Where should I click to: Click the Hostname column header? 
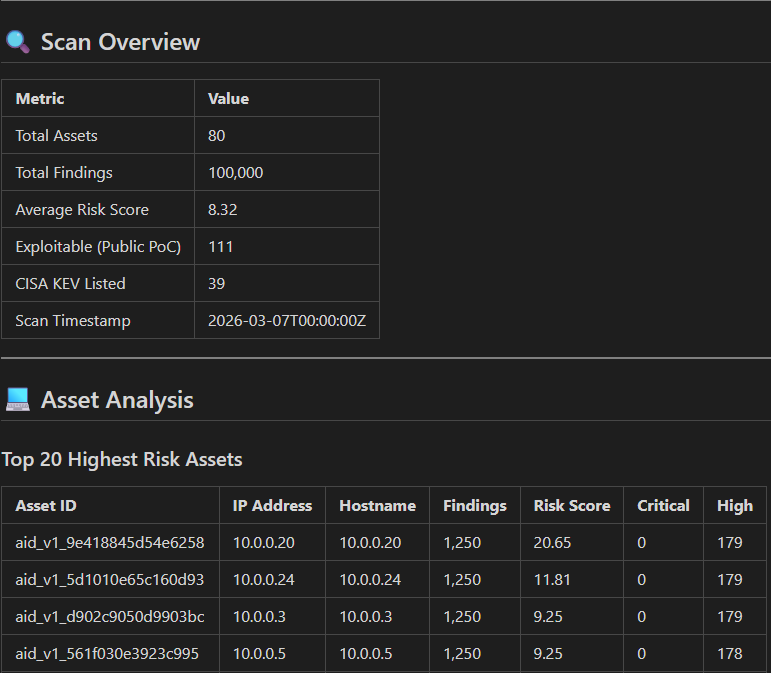tap(378, 505)
